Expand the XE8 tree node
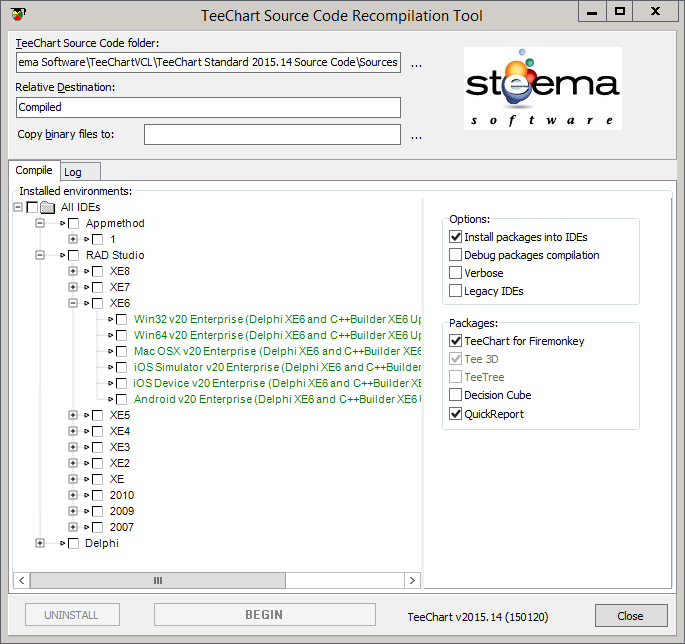The image size is (685, 644). (73, 271)
